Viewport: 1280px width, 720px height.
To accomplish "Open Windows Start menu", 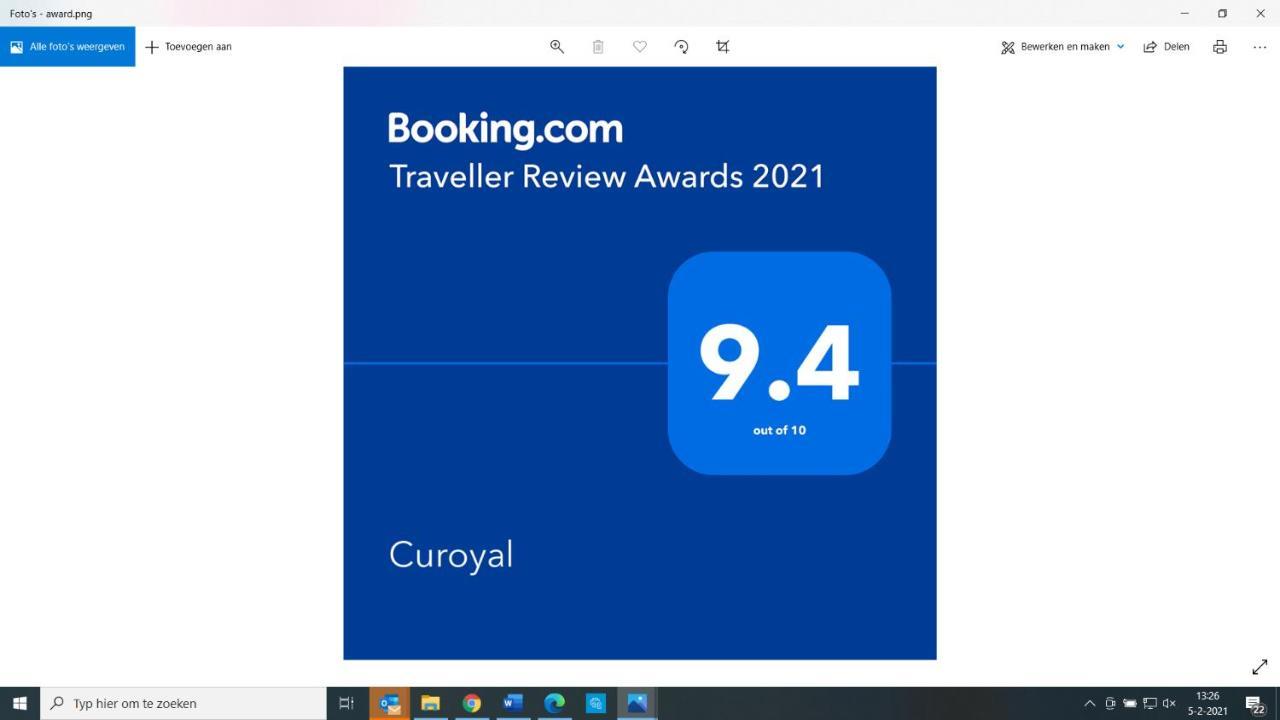I will click(20, 703).
